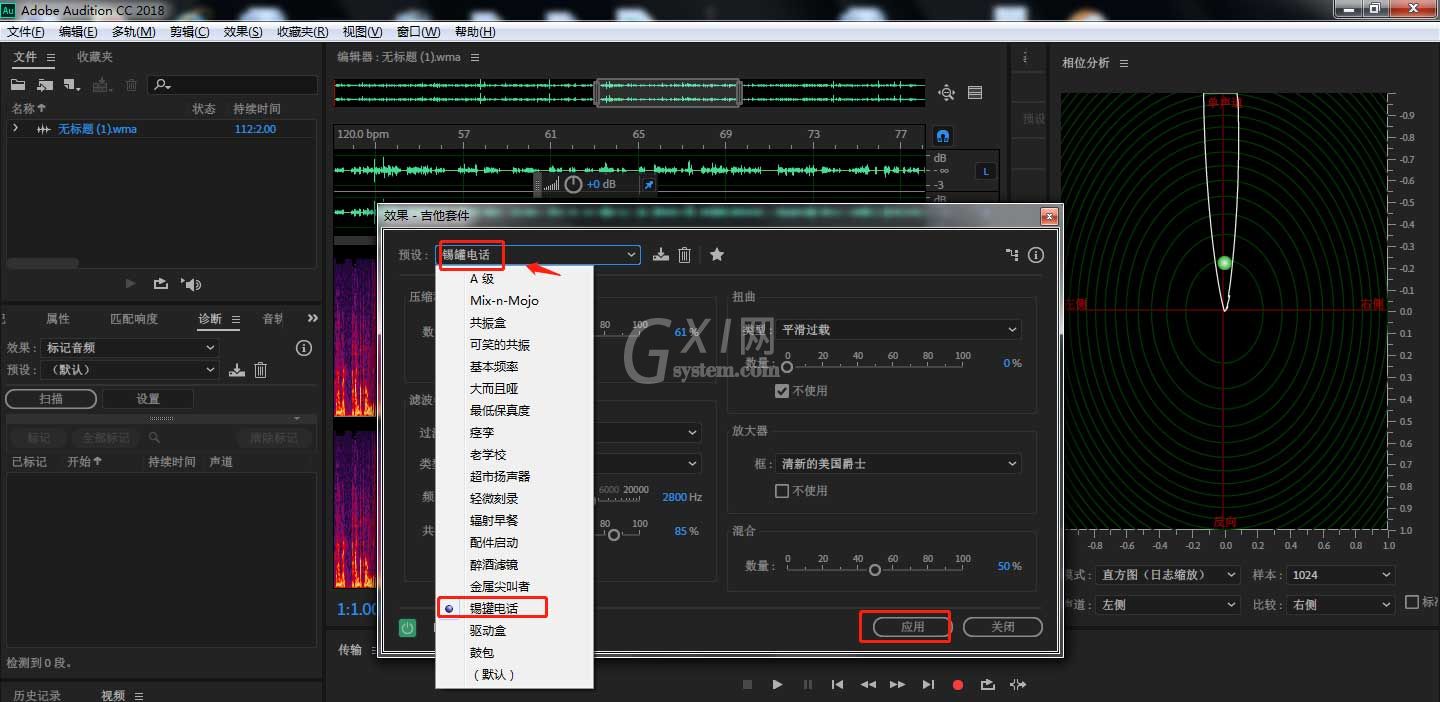The image size is (1440, 702).
Task: Uncheck 不使用 under 扭曲 section
Action: click(x=782, y=391)
